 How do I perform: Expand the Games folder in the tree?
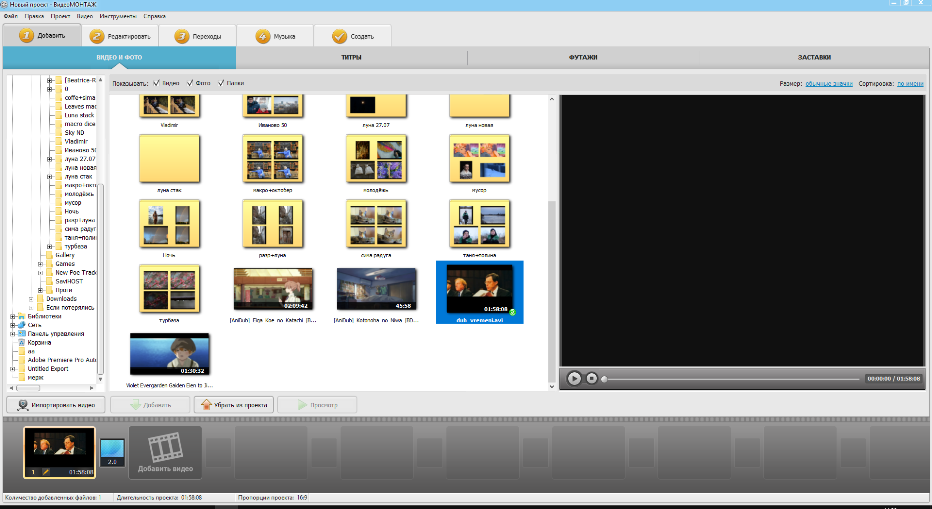40,263
